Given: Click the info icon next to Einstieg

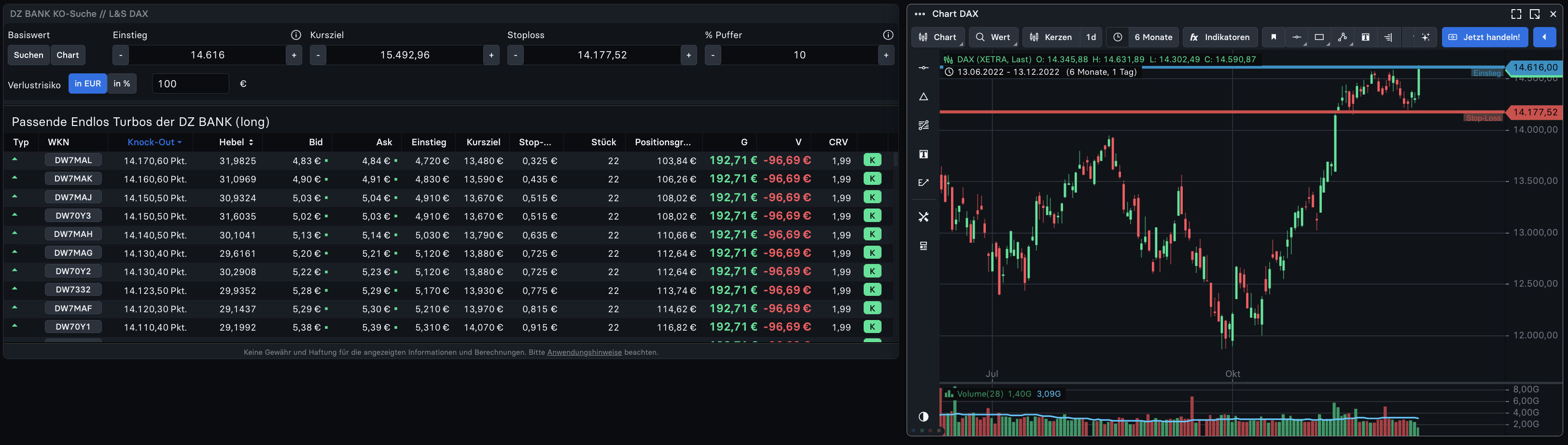Looking at the screenshot, I should pos(296,35).
